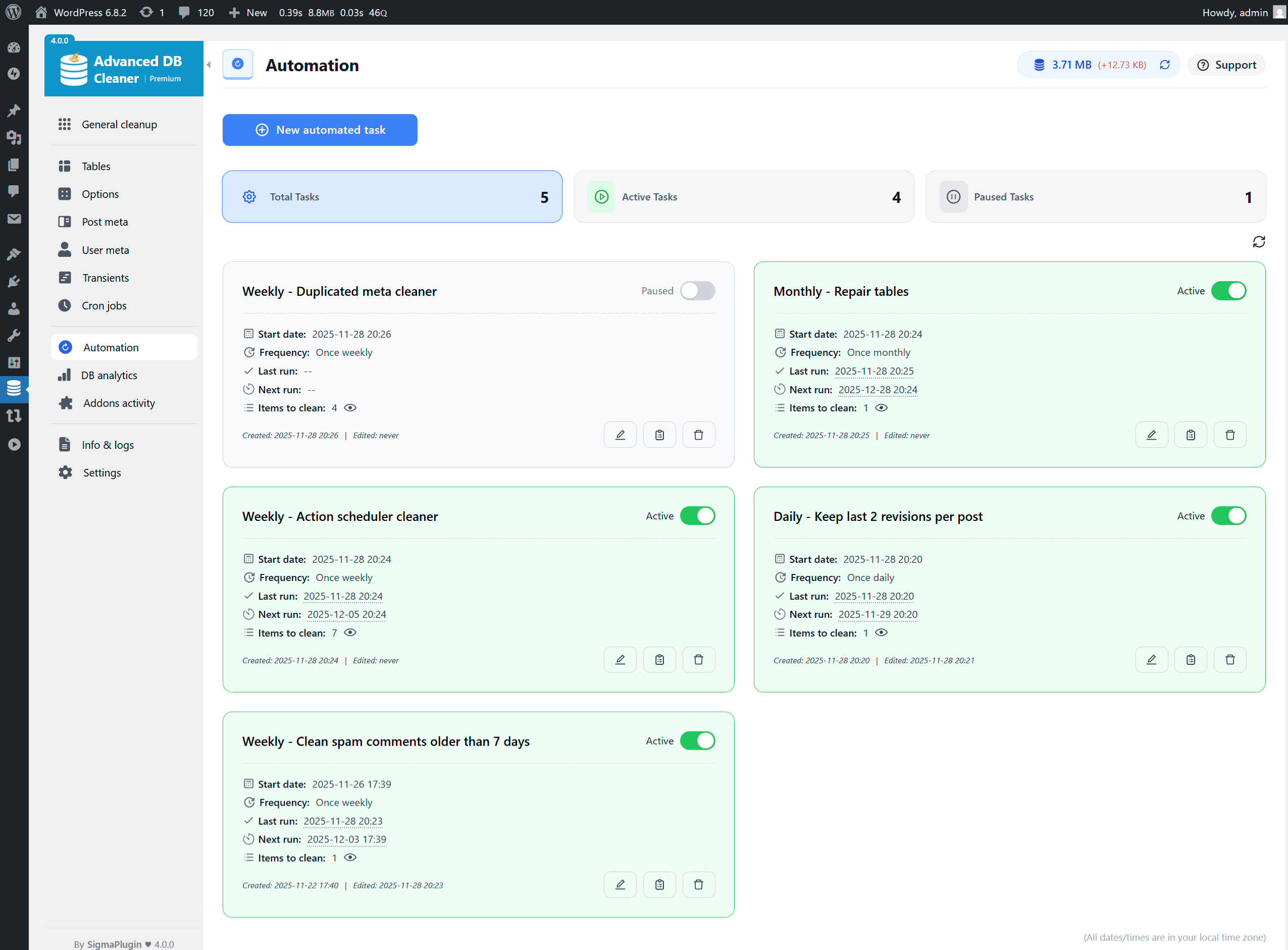1288x950 pixels.
Task: Create a new automated task
Action: point(320,129)
